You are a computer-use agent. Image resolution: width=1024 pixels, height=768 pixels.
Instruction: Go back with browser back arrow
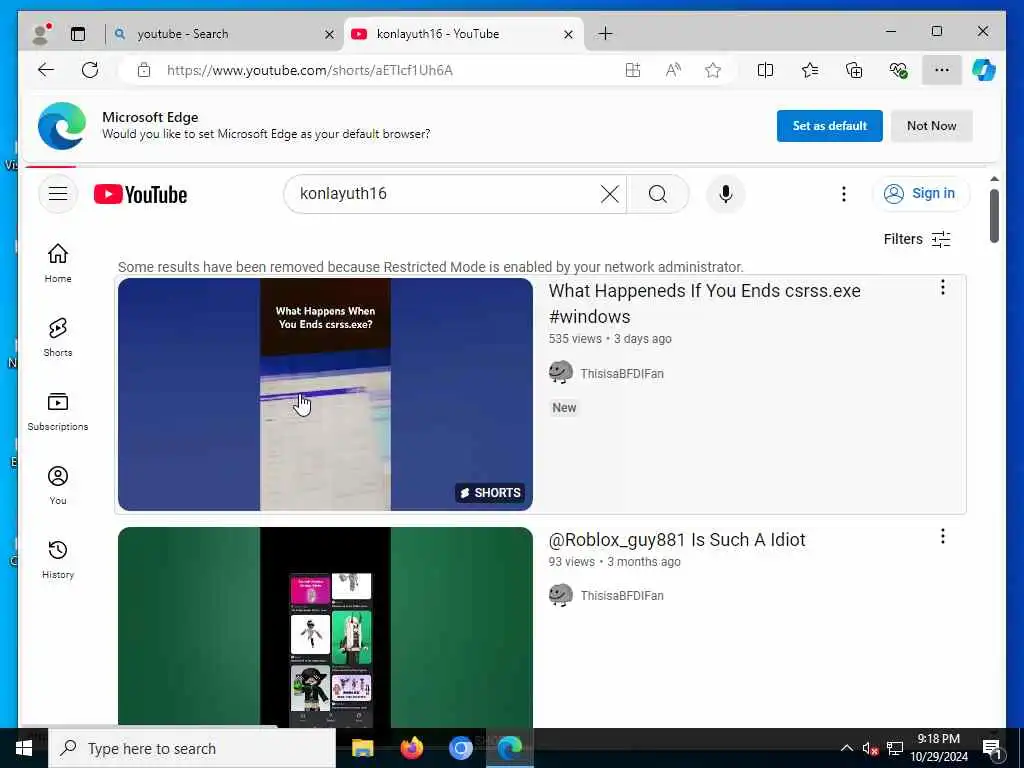[46, 70]
